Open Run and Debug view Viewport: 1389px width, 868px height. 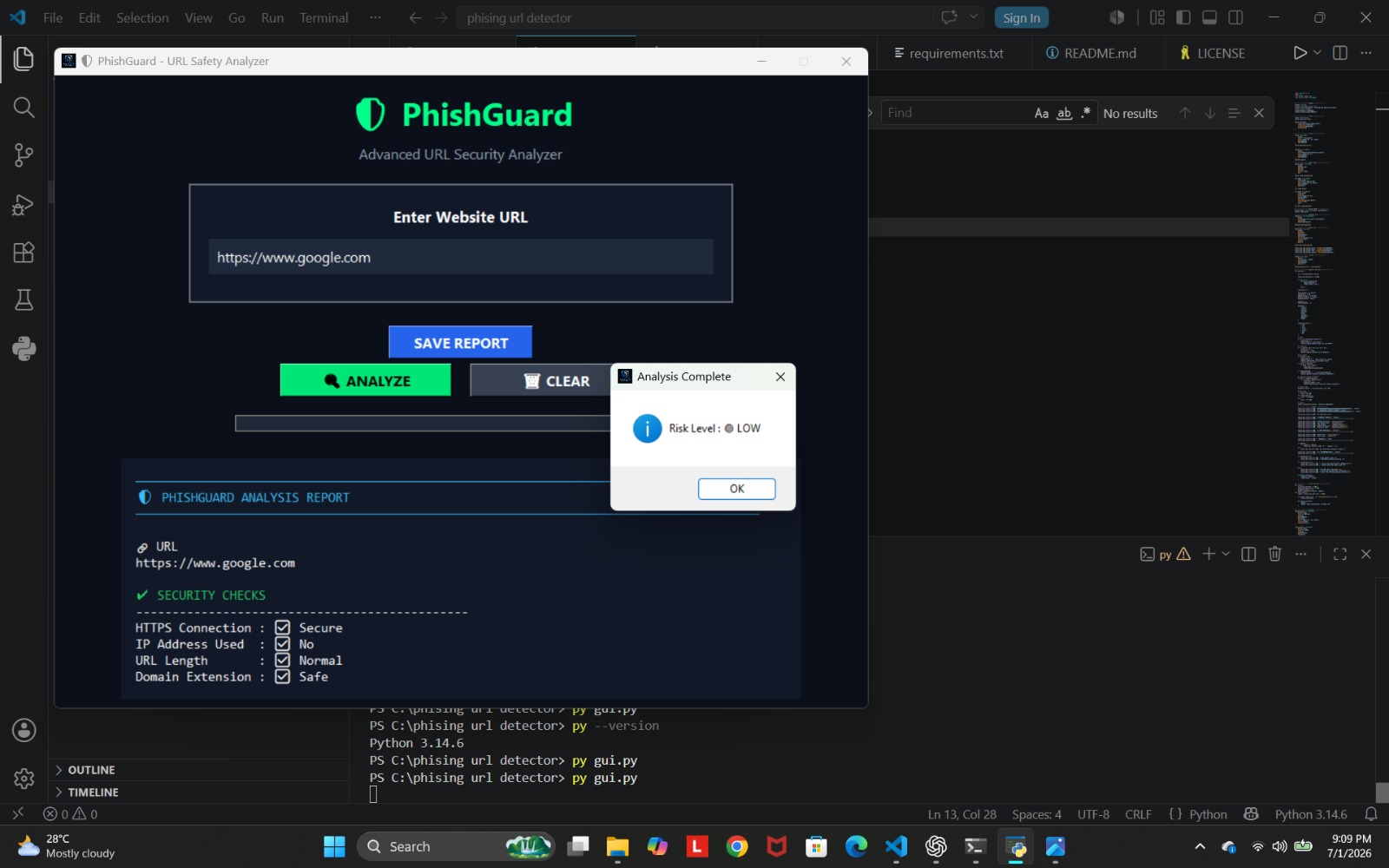23,204
